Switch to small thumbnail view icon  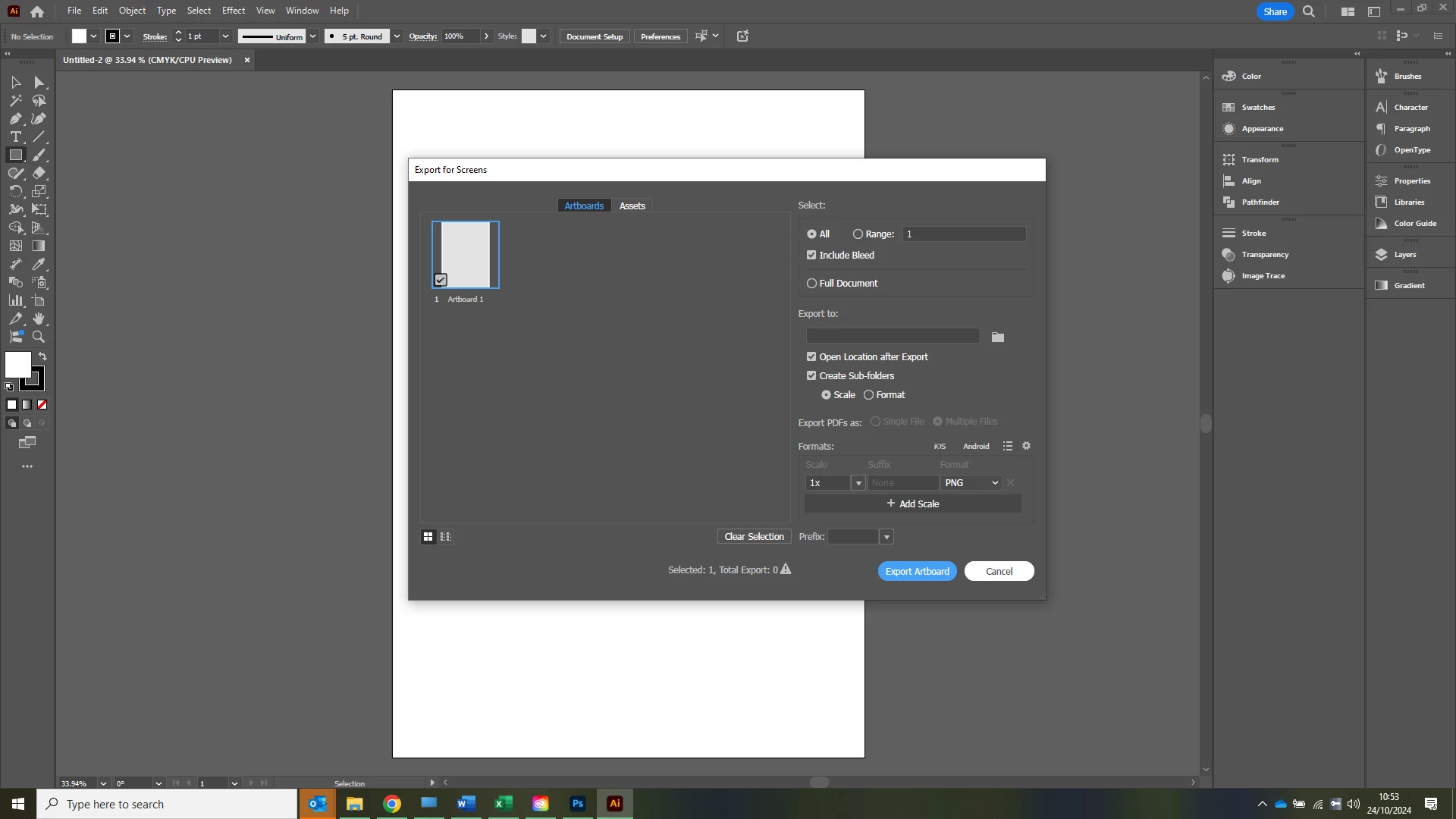click(446, 537)
